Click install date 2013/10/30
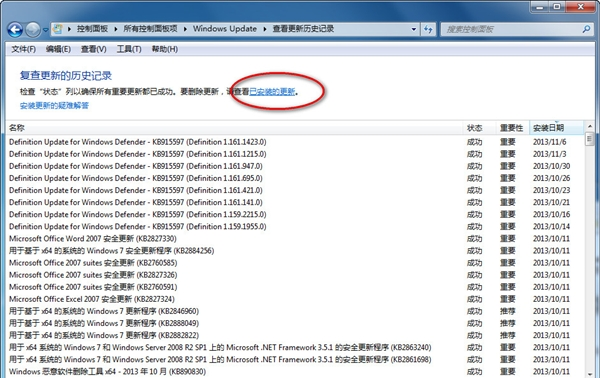Image resolution: width=601 pixels, height=378 pixels. (x=552, y=166)
